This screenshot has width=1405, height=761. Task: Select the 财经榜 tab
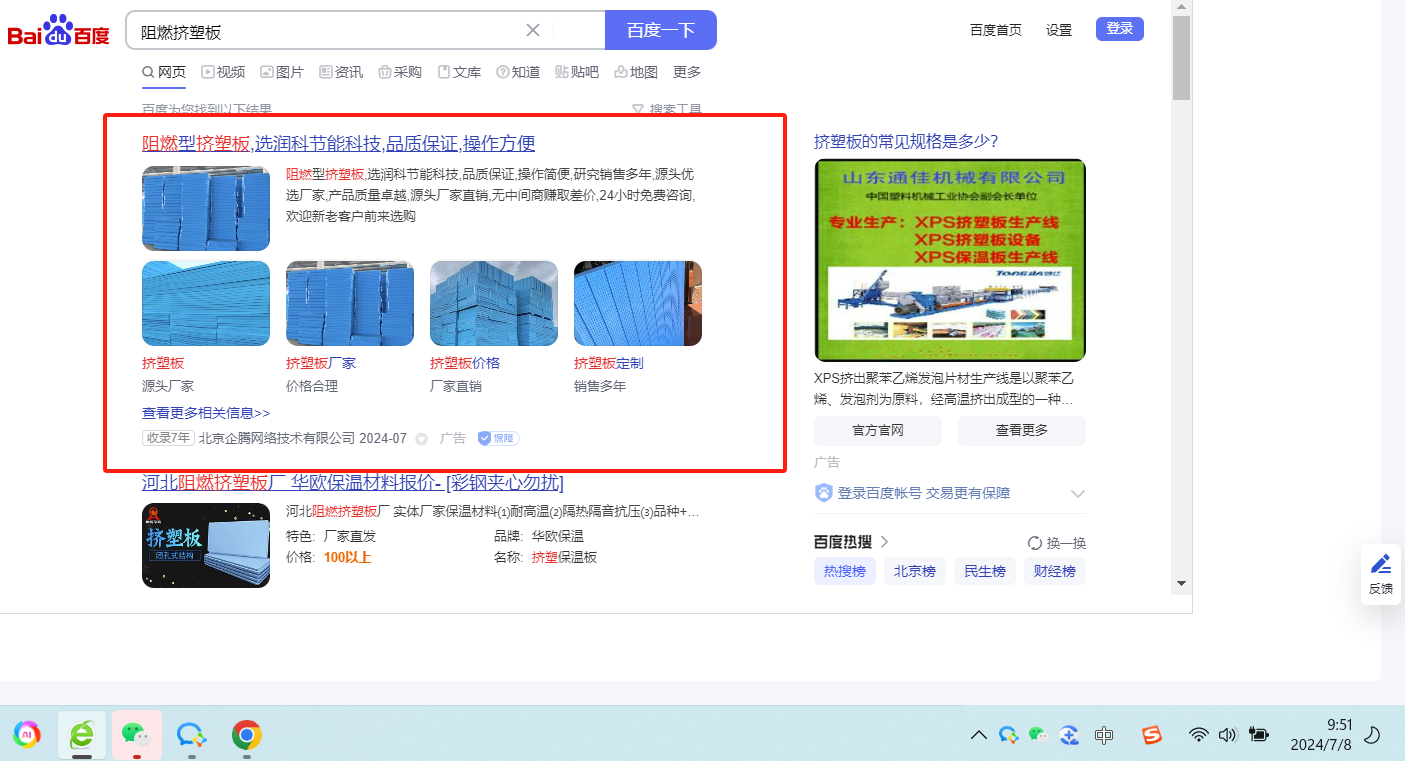(1055, 571)
